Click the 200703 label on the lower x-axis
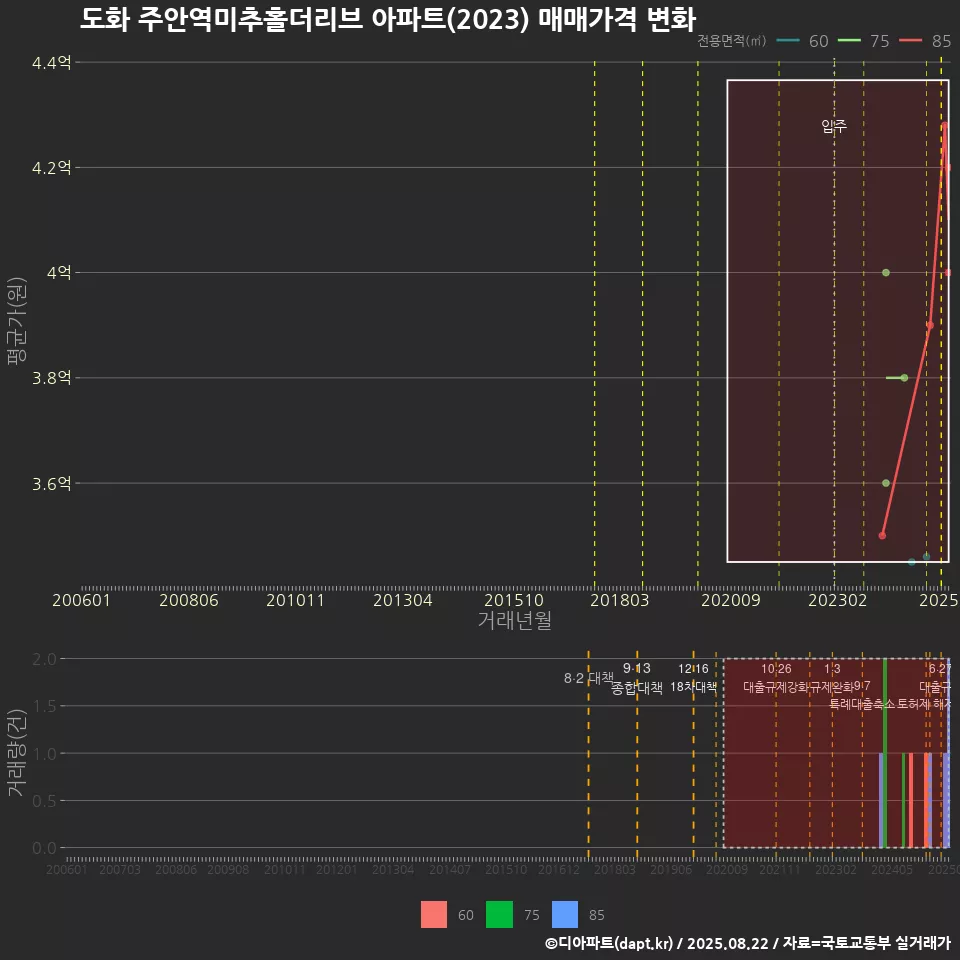This screenshot has width=960, height=960. tap(120, 869)
